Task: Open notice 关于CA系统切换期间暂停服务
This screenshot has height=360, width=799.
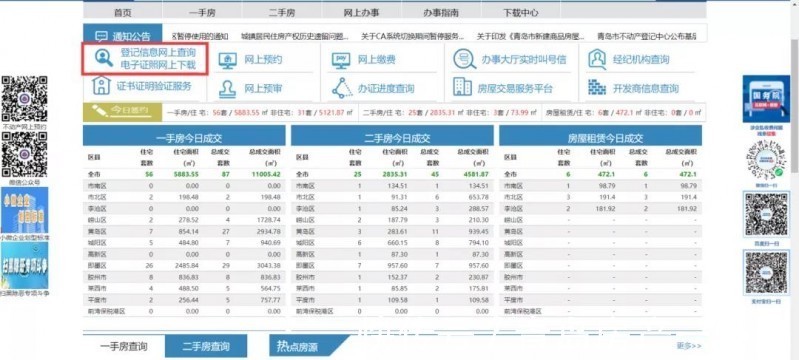Action: point(413,37)
